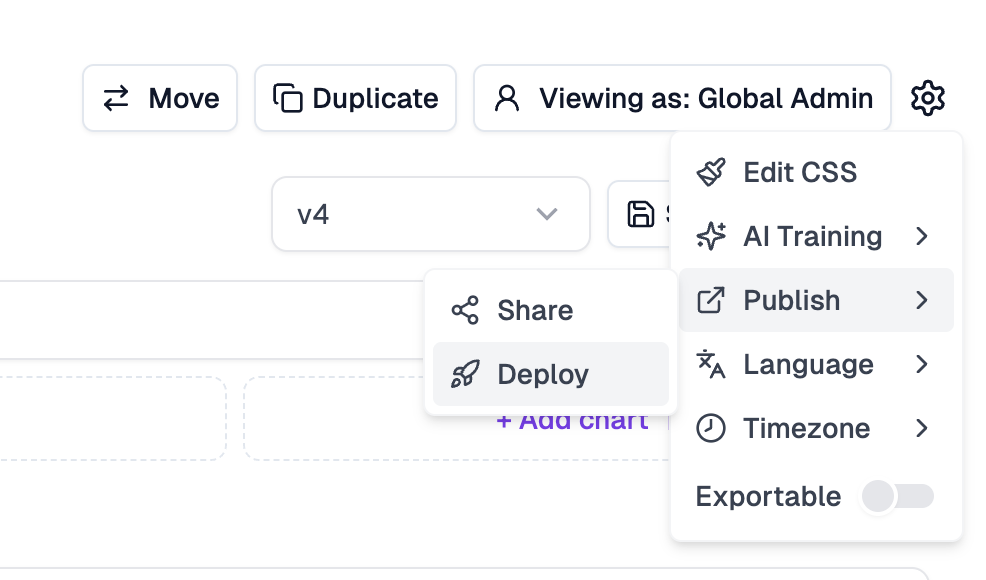Open the Language submenu
The width and height of the screenshot is (986, 580).
816,364
